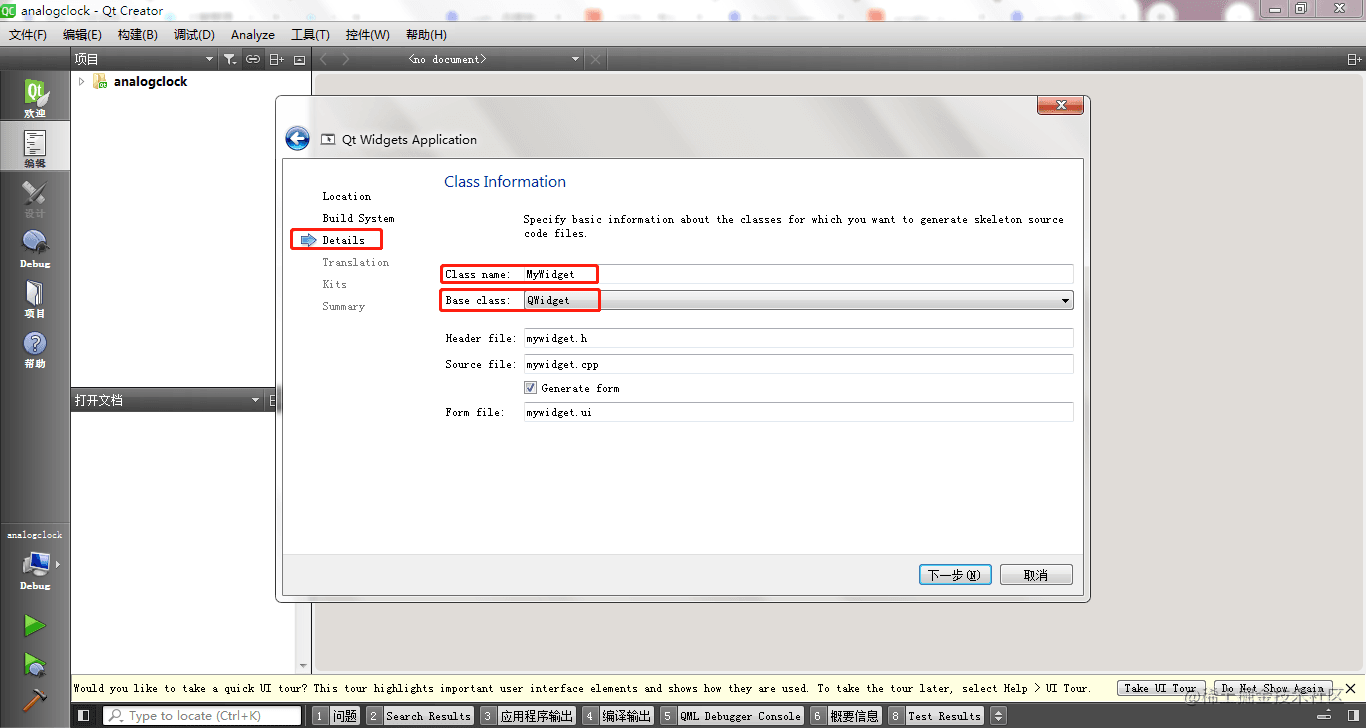The image size is (1366, 728).
Task: Run the project with green arrow
Action: 35,626
